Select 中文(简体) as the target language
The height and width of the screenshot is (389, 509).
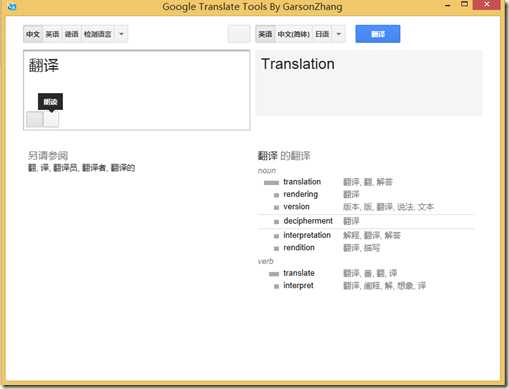(x=294, y=34)
